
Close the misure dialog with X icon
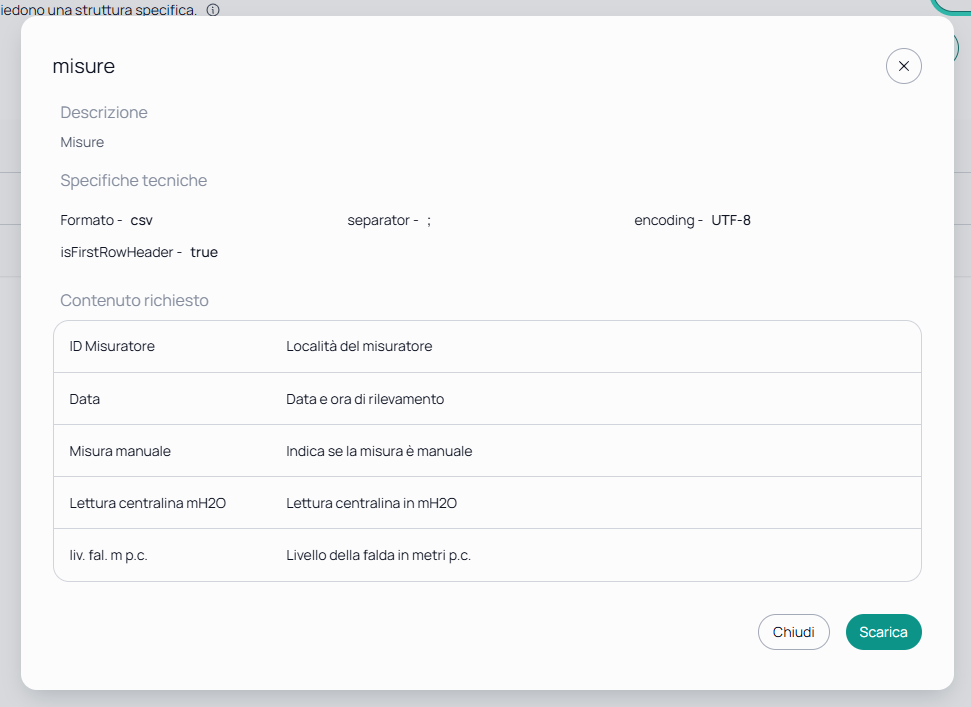tap(904, 66)
